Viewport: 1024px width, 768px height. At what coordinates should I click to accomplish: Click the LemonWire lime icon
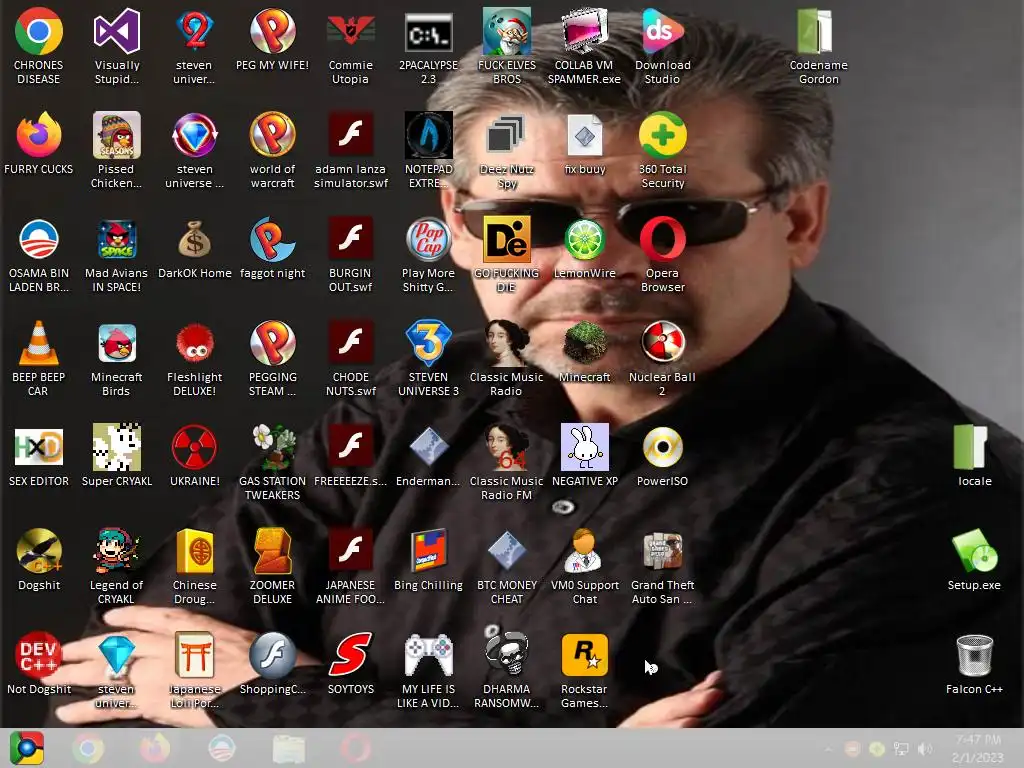(x=584, y=239)
